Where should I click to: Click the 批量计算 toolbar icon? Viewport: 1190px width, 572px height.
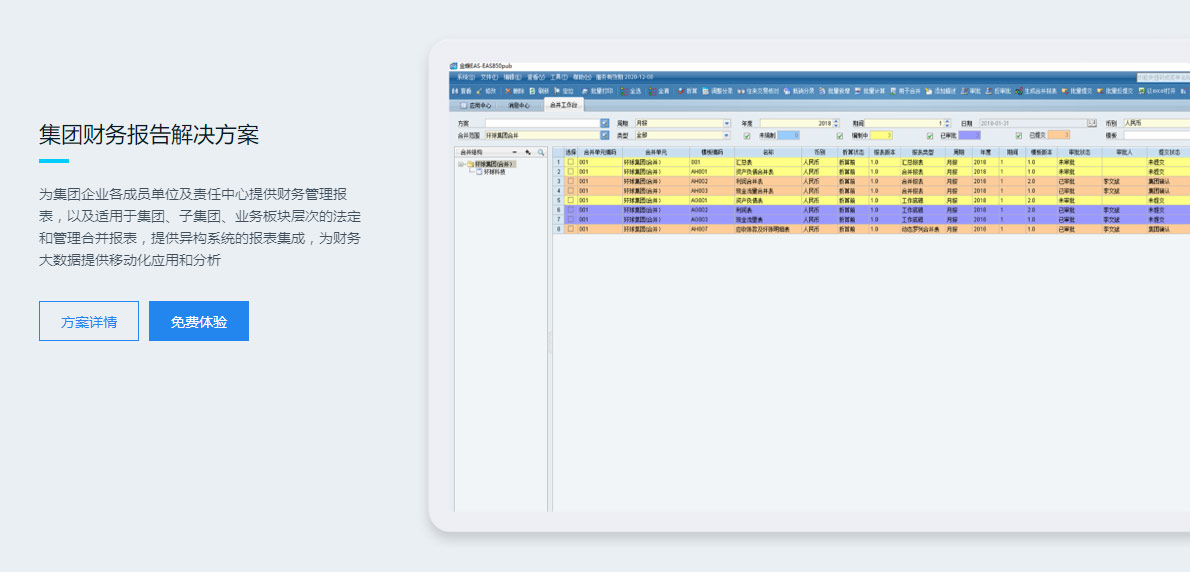(x=858, y=91)
